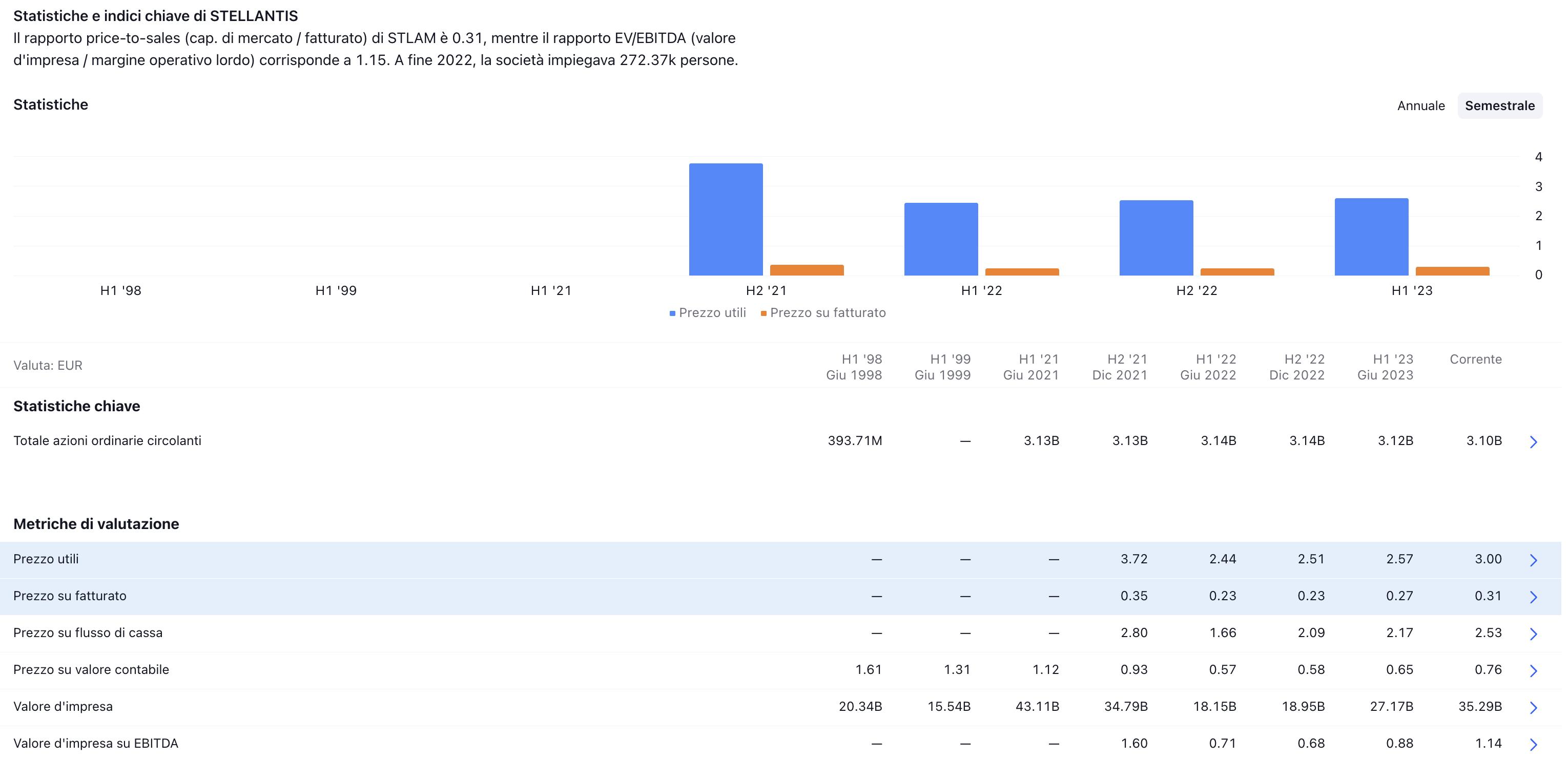Click the Prezzo su flusso di cassa value 2.80
Image resolution: width=1568 pixels, height=760 pixels.
click(x=1134, y=632)
